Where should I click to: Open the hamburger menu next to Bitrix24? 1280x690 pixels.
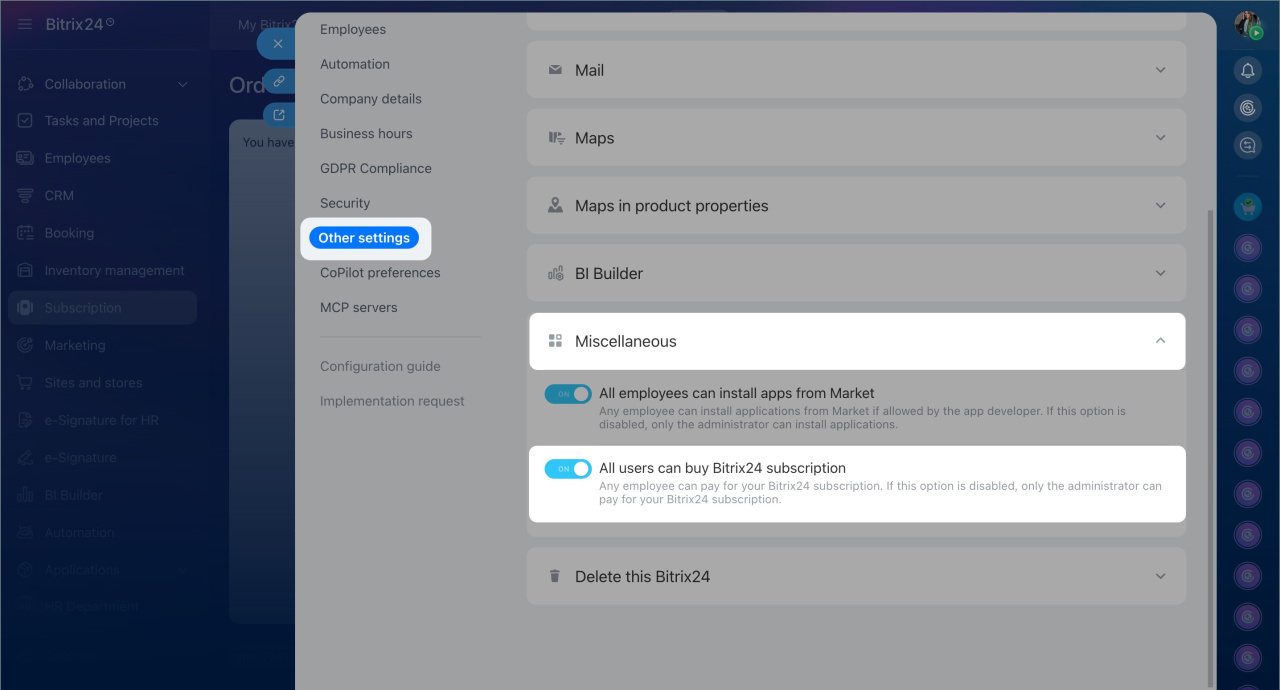click(25, 24)
